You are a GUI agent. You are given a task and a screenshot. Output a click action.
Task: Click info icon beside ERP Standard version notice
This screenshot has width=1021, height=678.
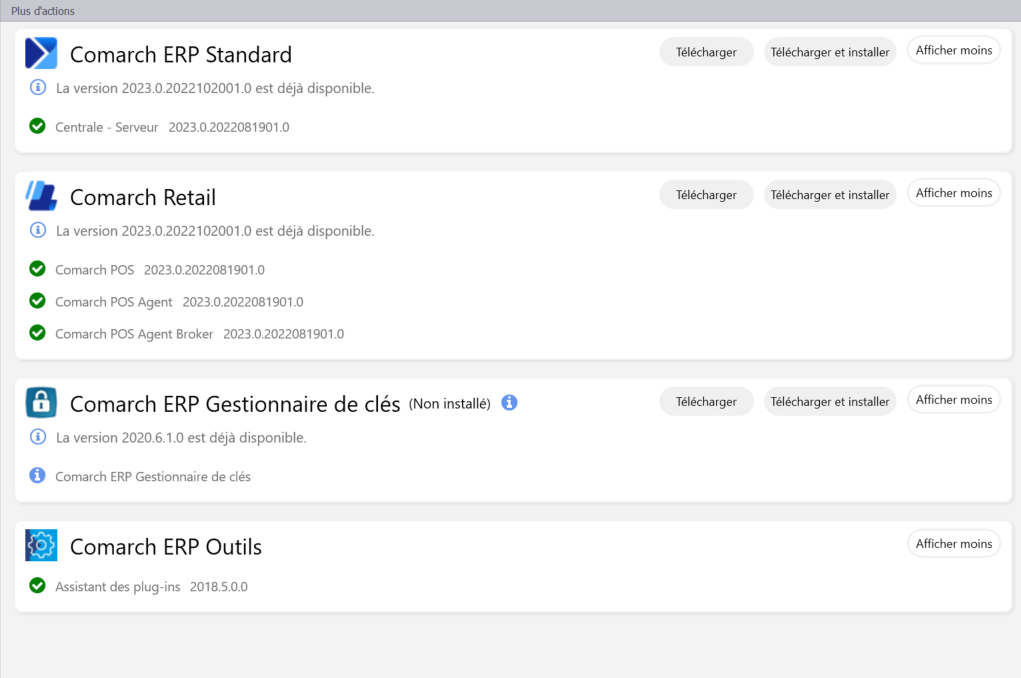pyautogui.click(x=38, y=87)
